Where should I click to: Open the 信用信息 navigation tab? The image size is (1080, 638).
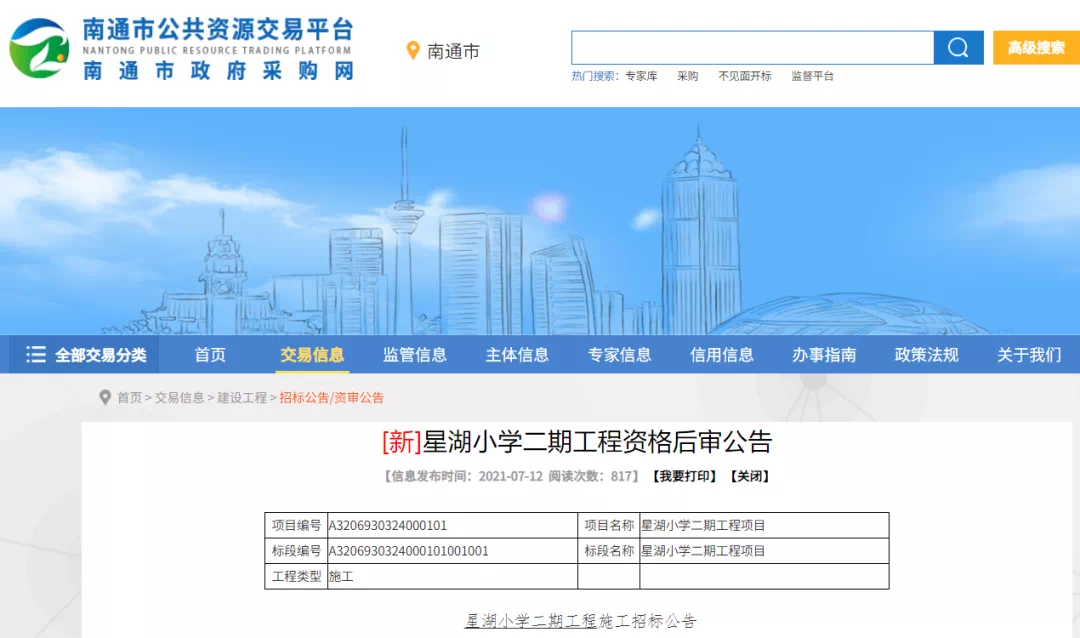(721, 355)
